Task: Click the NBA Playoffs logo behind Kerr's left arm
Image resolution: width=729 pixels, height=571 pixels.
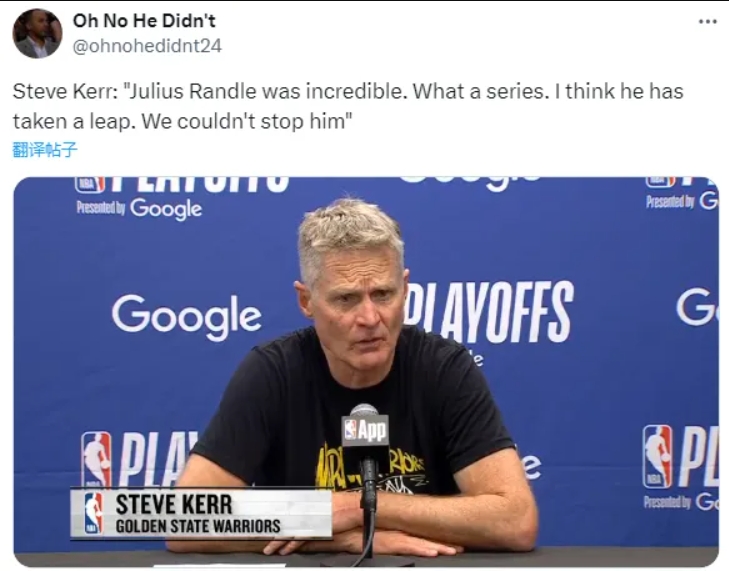Action: [139, 459]
